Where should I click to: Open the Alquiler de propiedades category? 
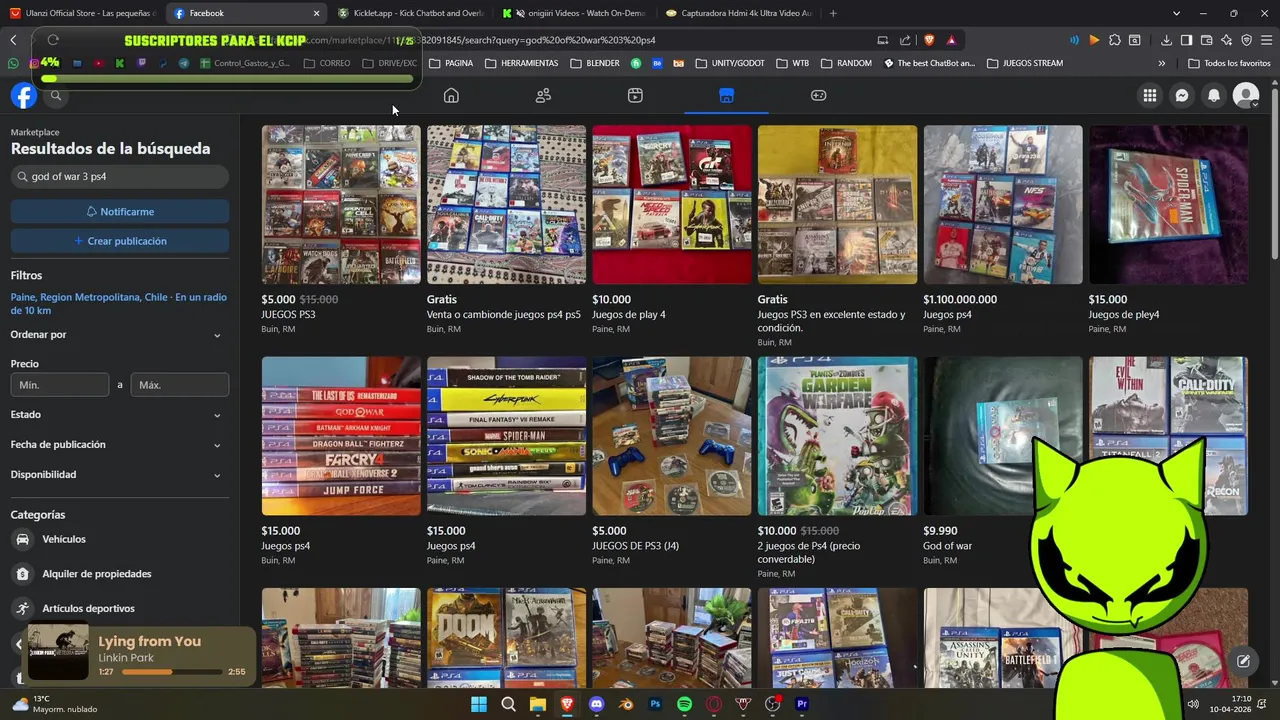tap(119, 574)
